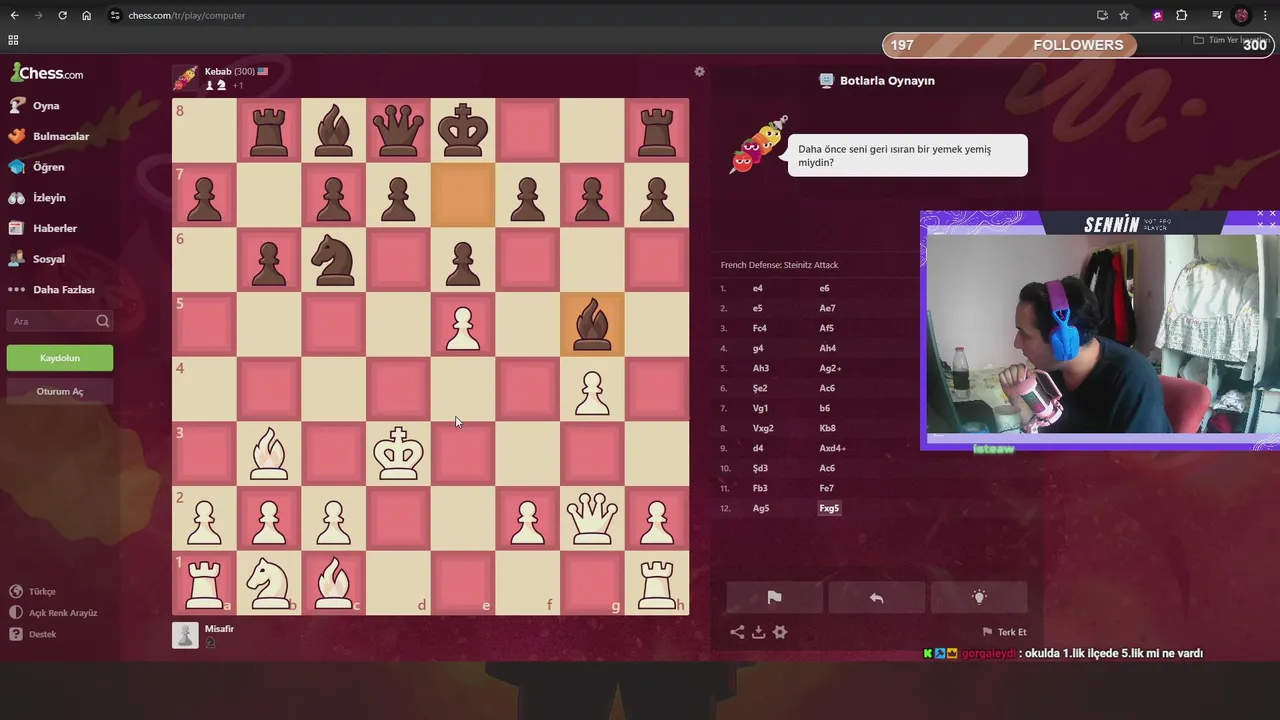Click the Kebab bot name
Screen dimensions: 1280x720
pyautogui.click(x=218, y=72)
